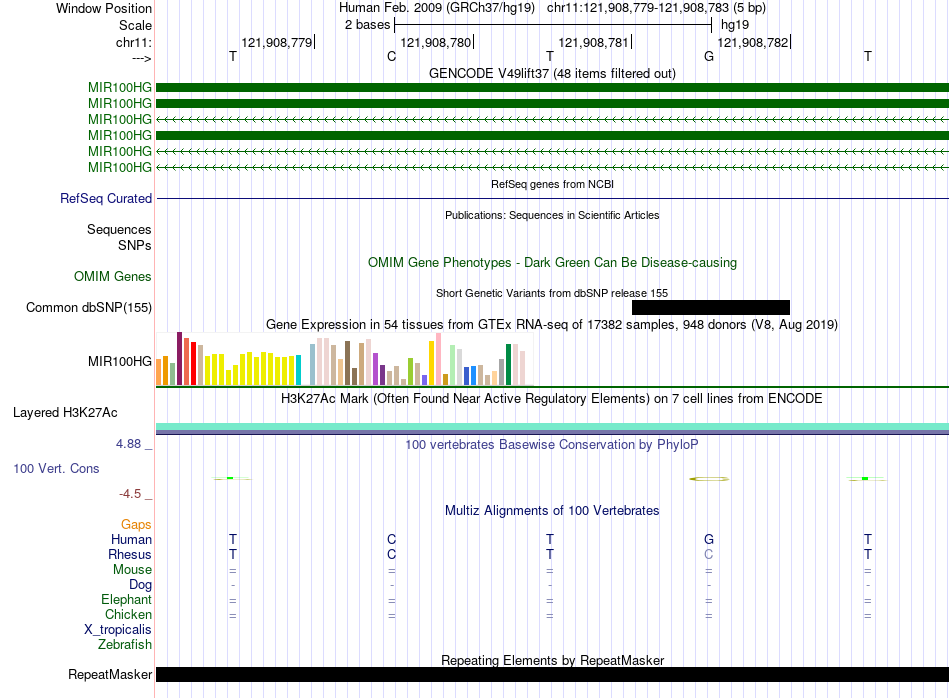Click the Dog species label
This screenshot has height=698, width=950.
click(x=141, y=585)
